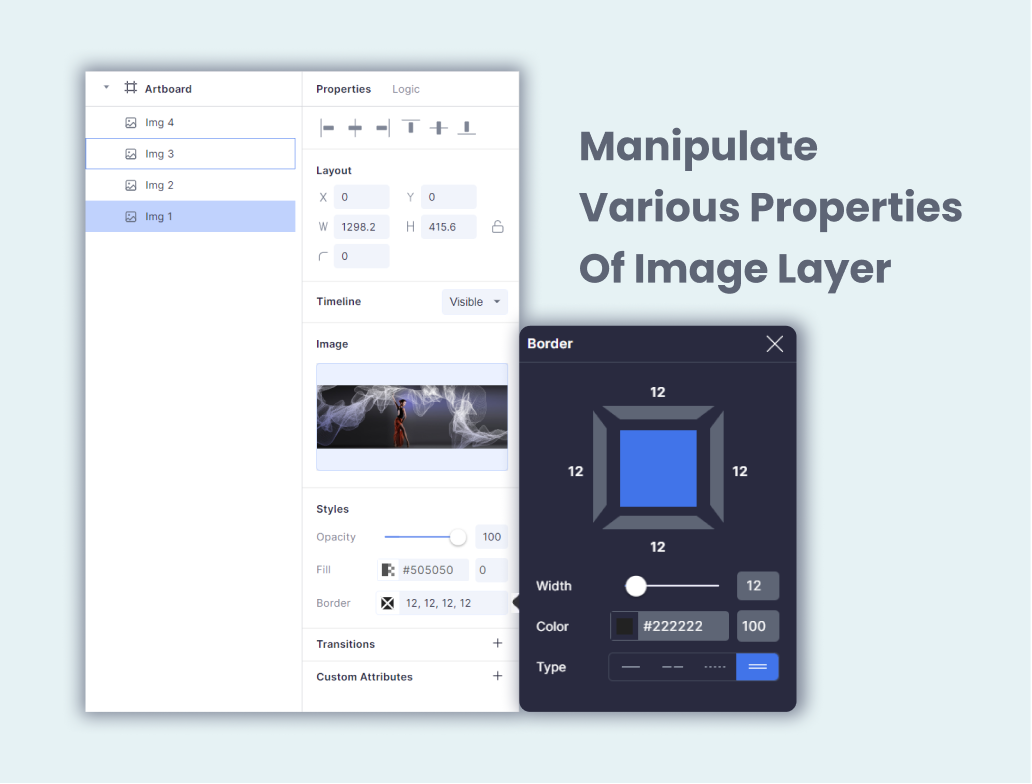Click the Img 3 image icon

click(131, 154)
